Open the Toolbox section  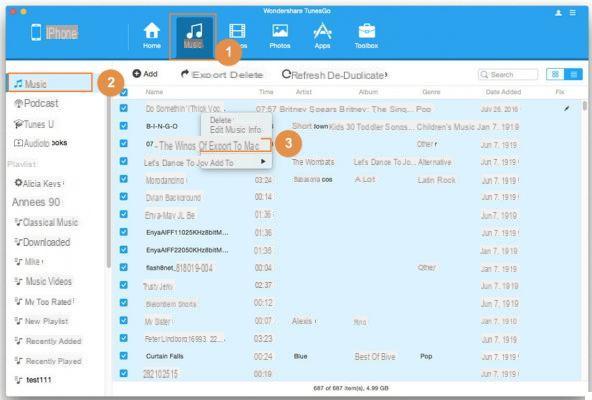[x=366, y=36]
